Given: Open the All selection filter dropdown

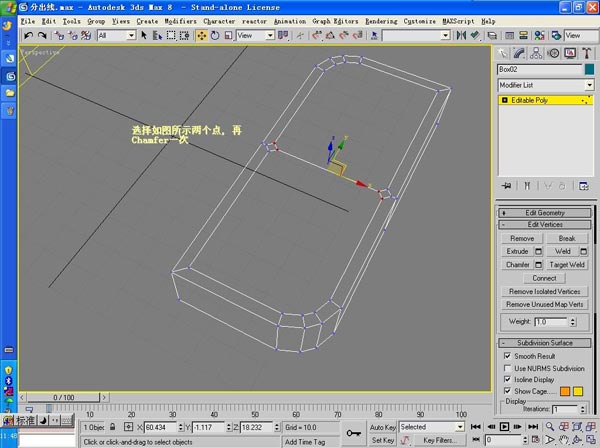Looking at the screenshot, I should 116,36.
